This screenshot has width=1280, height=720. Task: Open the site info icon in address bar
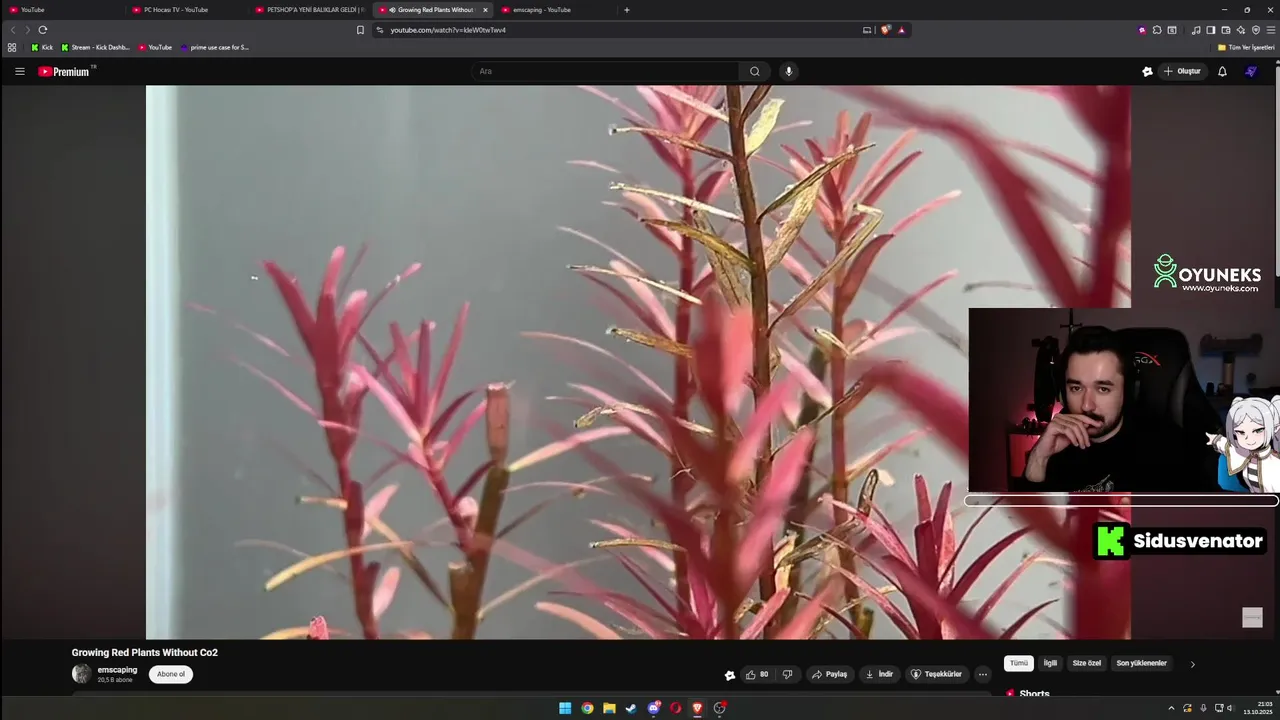(380, 30)
